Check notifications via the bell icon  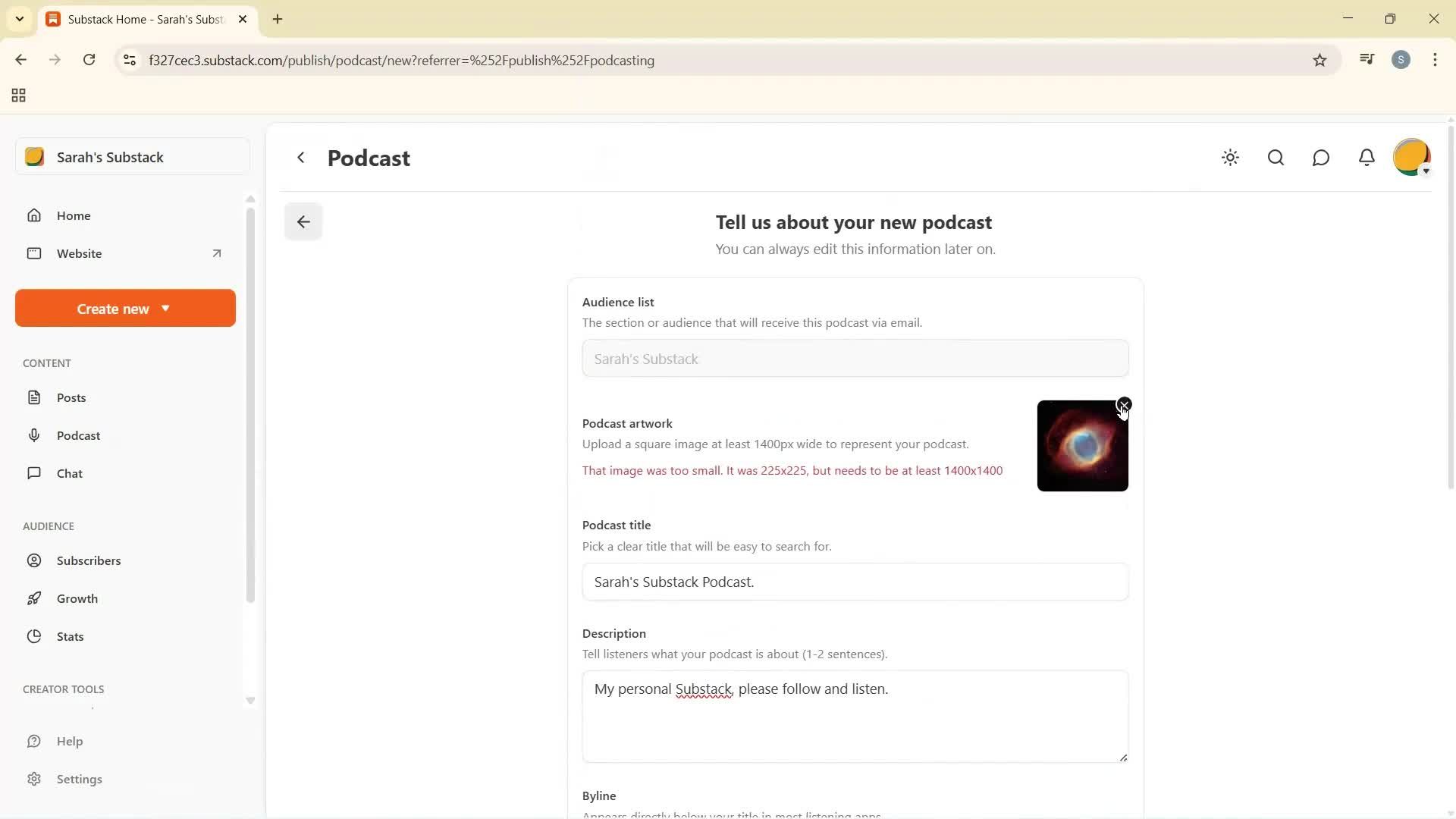click(x=1367, y=158)
